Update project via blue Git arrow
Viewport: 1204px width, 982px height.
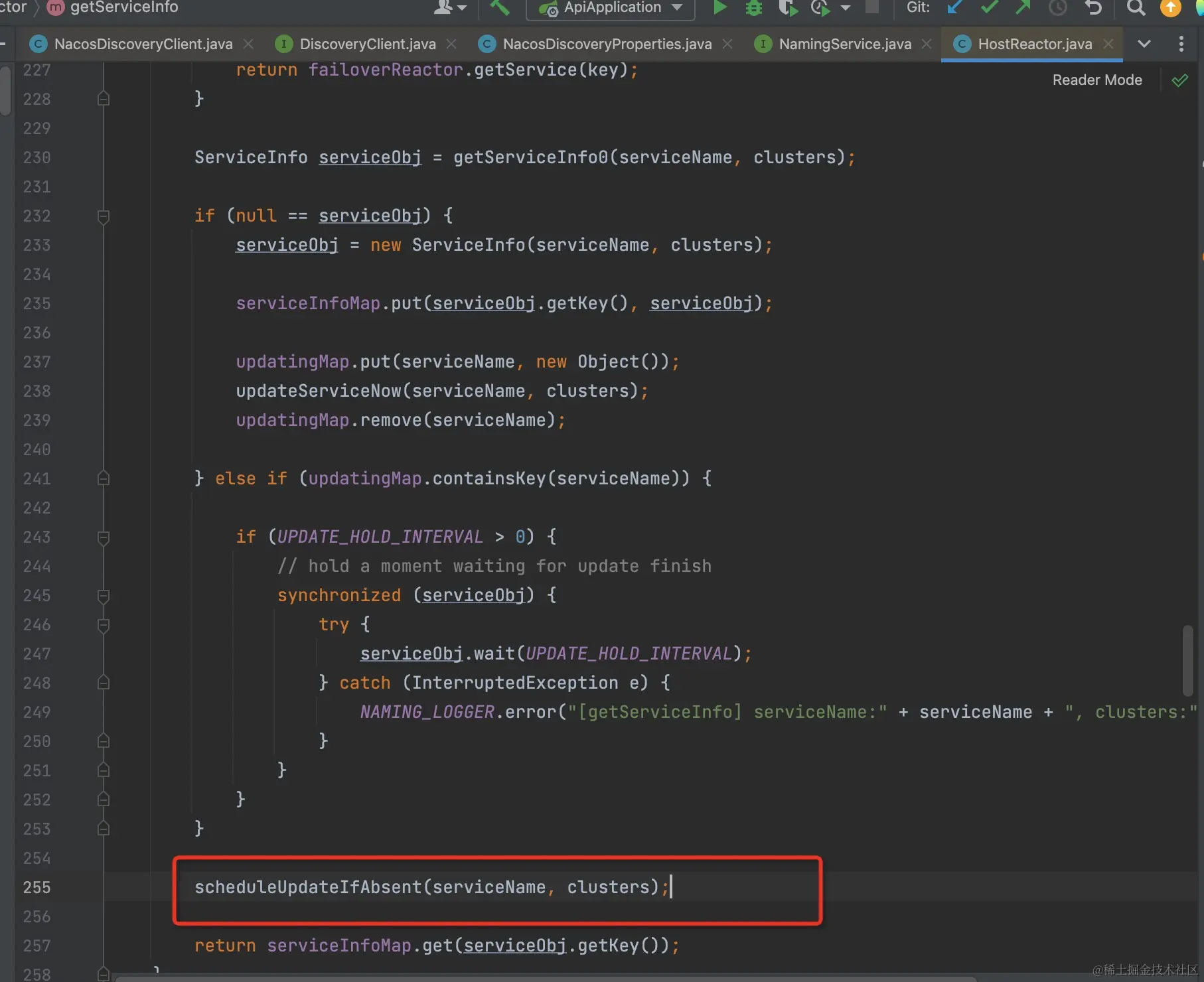coord(954,7)
